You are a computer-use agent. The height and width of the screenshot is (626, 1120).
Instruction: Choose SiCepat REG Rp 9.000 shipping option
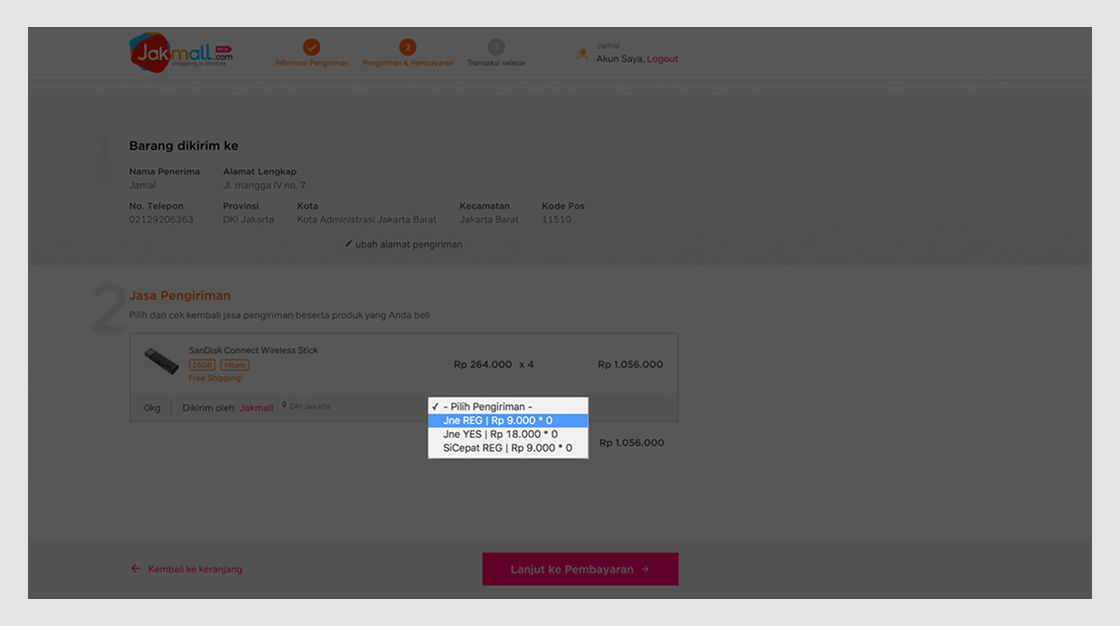508,448
